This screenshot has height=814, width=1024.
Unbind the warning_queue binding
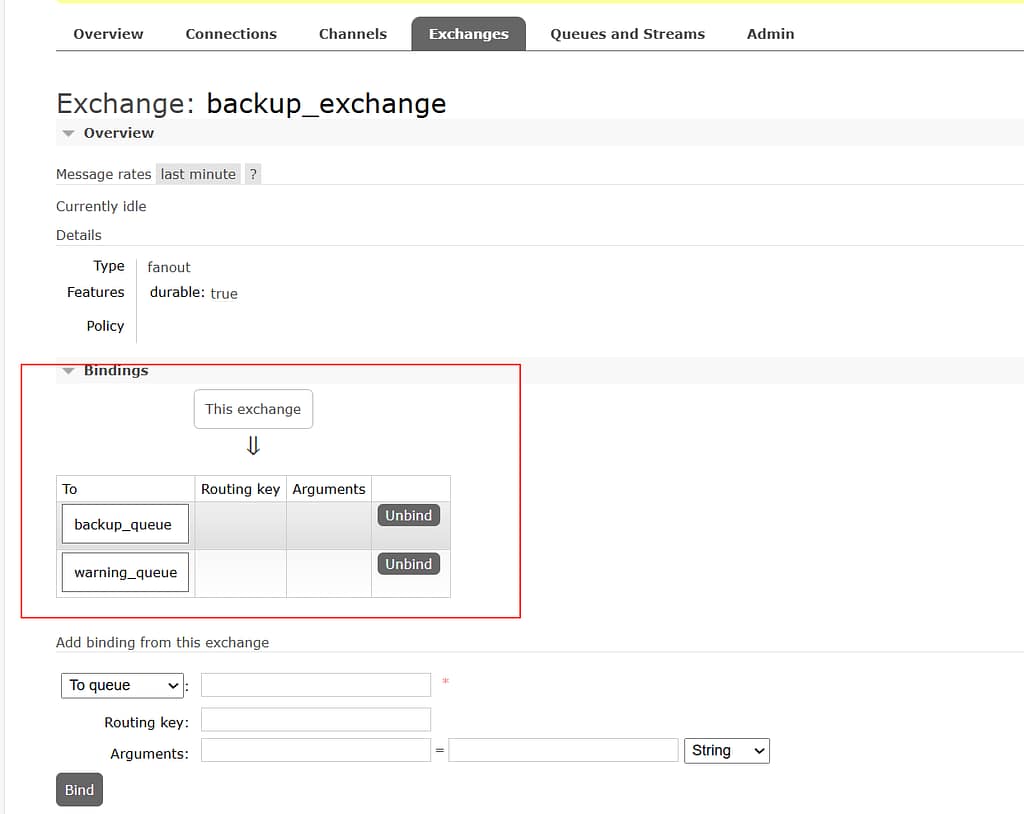click(x=408, y=564)
